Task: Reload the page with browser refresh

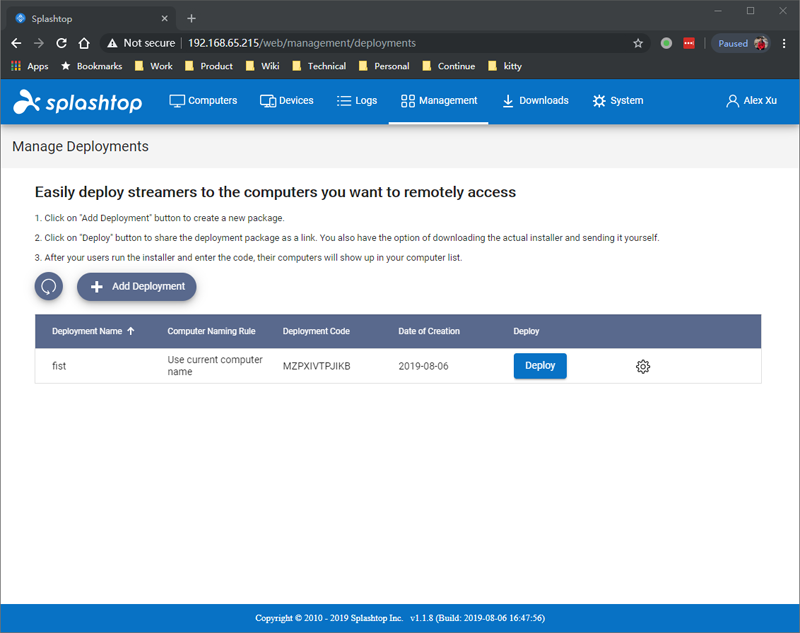Action: coord(61,43)
